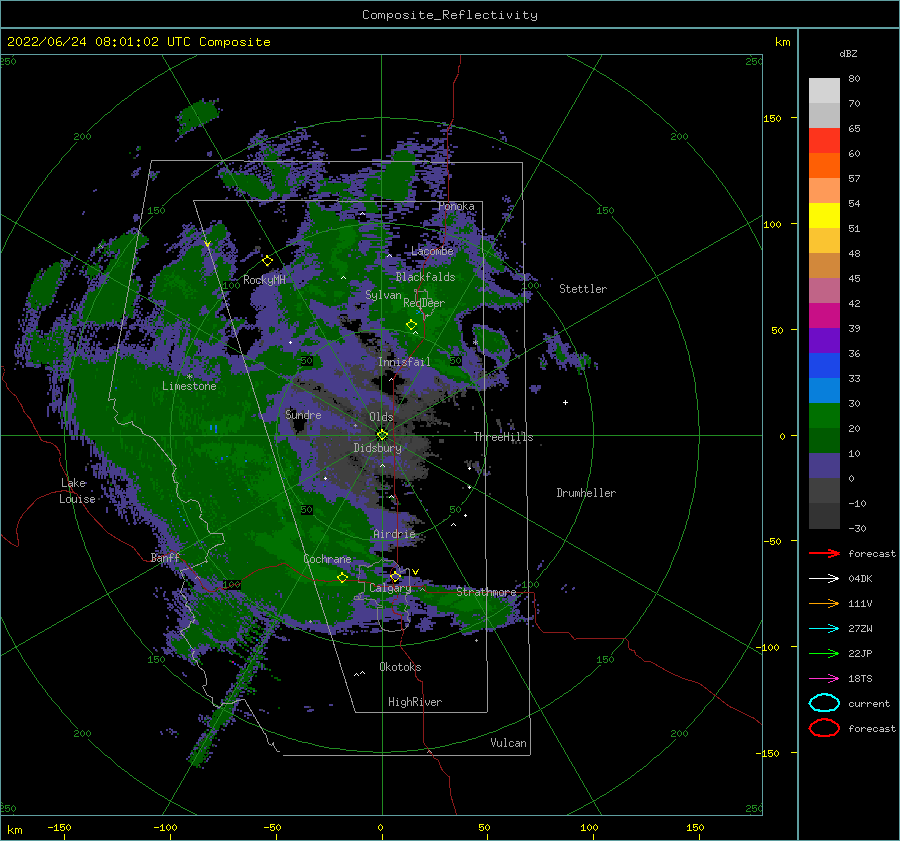Select the orange 57–60 dBZ swatch
Screen dimensions: 900x841
[824, 166]
